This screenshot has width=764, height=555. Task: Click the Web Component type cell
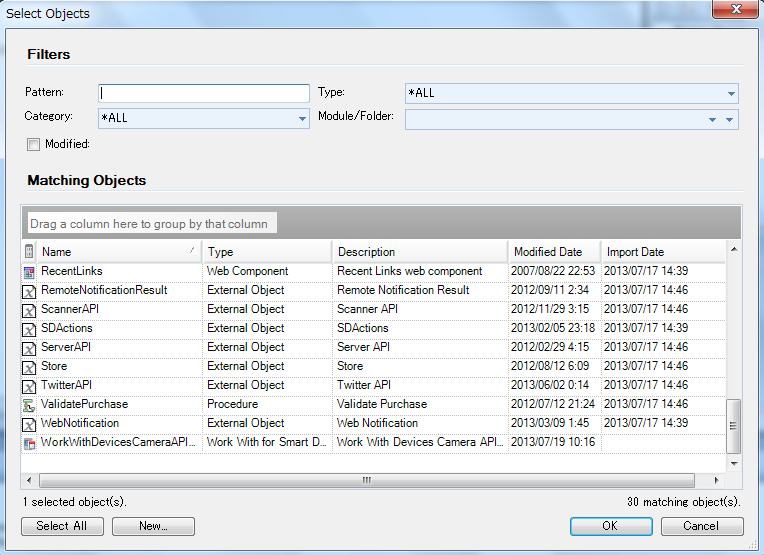click(248, 271)
